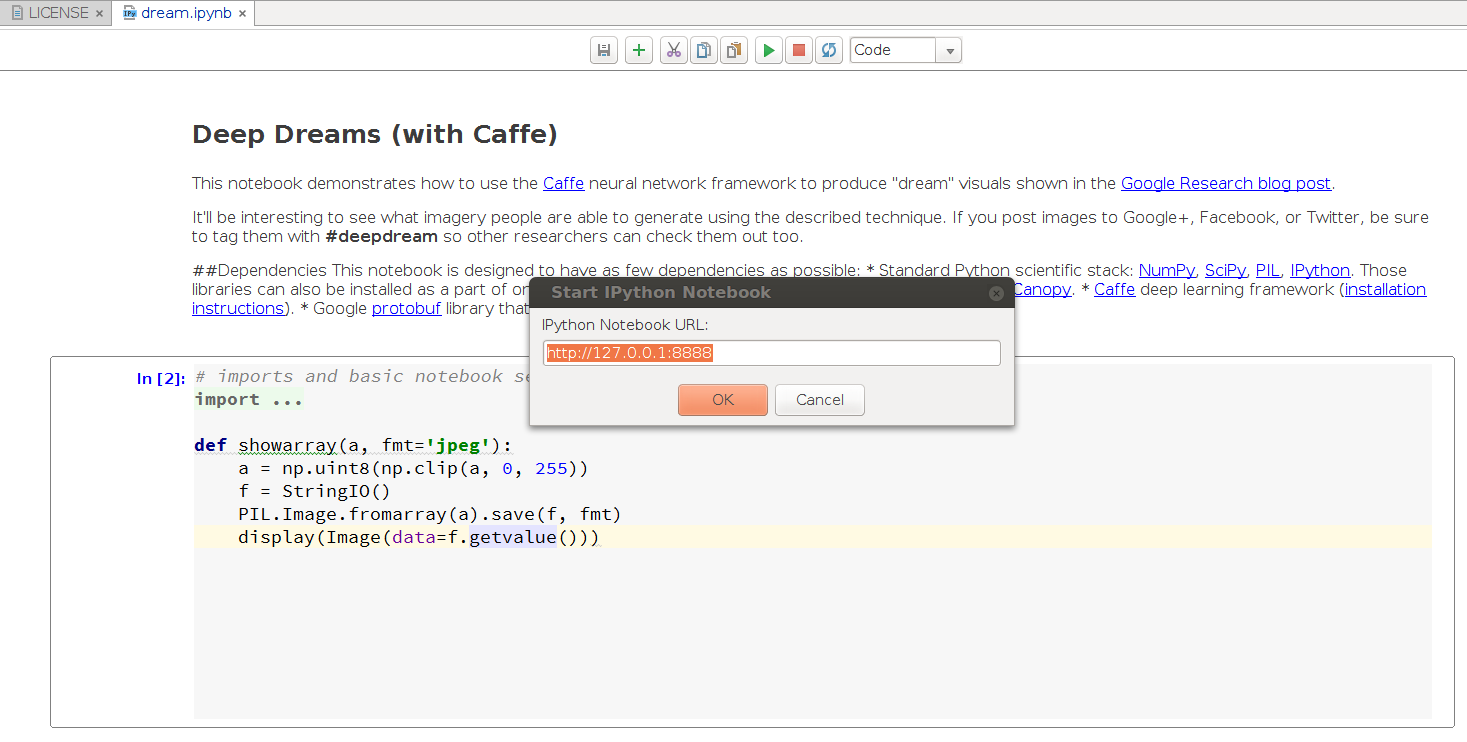
Task: Restart kernel using blue refresh icon
Action: click(x=828, y=50)
